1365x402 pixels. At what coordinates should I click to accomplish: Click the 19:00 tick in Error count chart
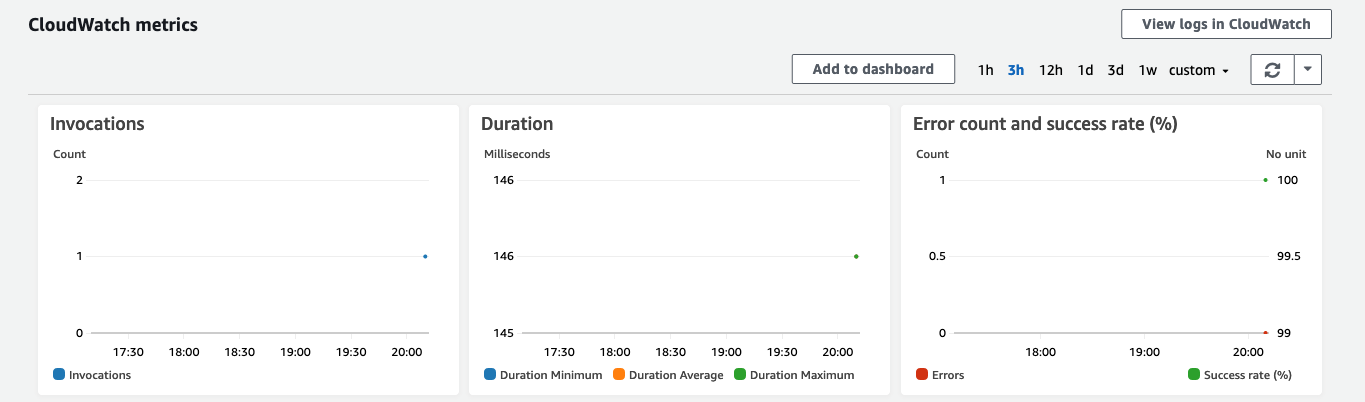click(x=1144, y=352)
